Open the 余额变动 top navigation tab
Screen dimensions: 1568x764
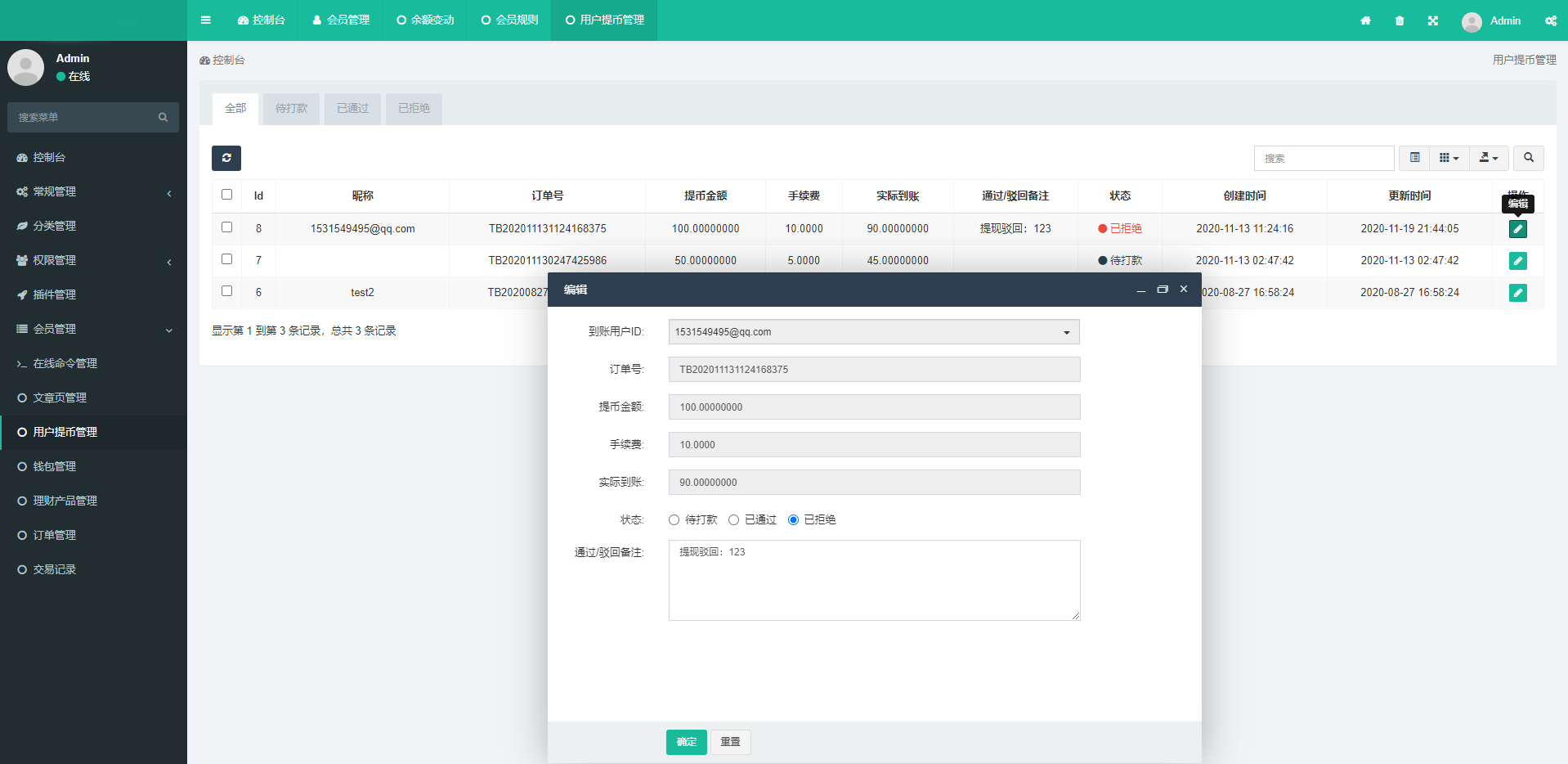point(425,20)
